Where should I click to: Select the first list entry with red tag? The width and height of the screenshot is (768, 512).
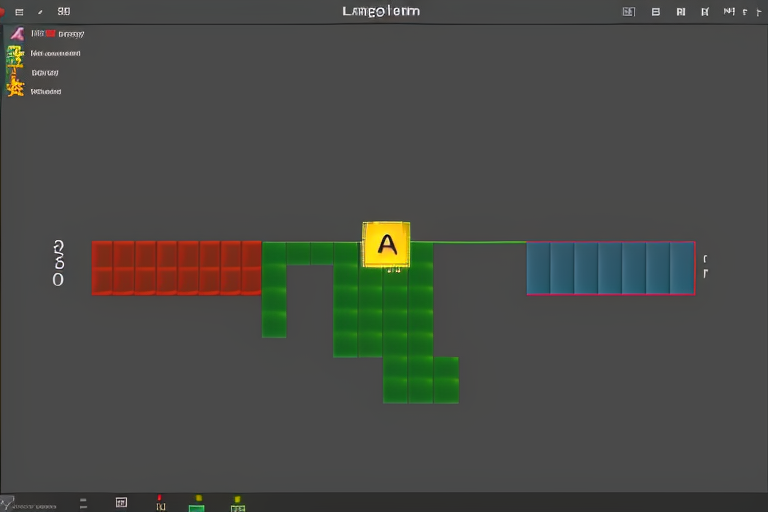pos(55,33)
